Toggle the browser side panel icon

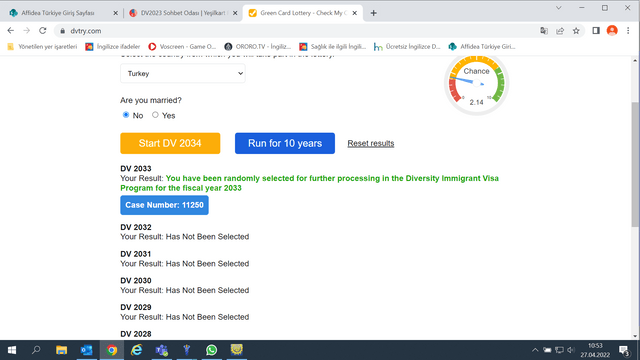596,31
